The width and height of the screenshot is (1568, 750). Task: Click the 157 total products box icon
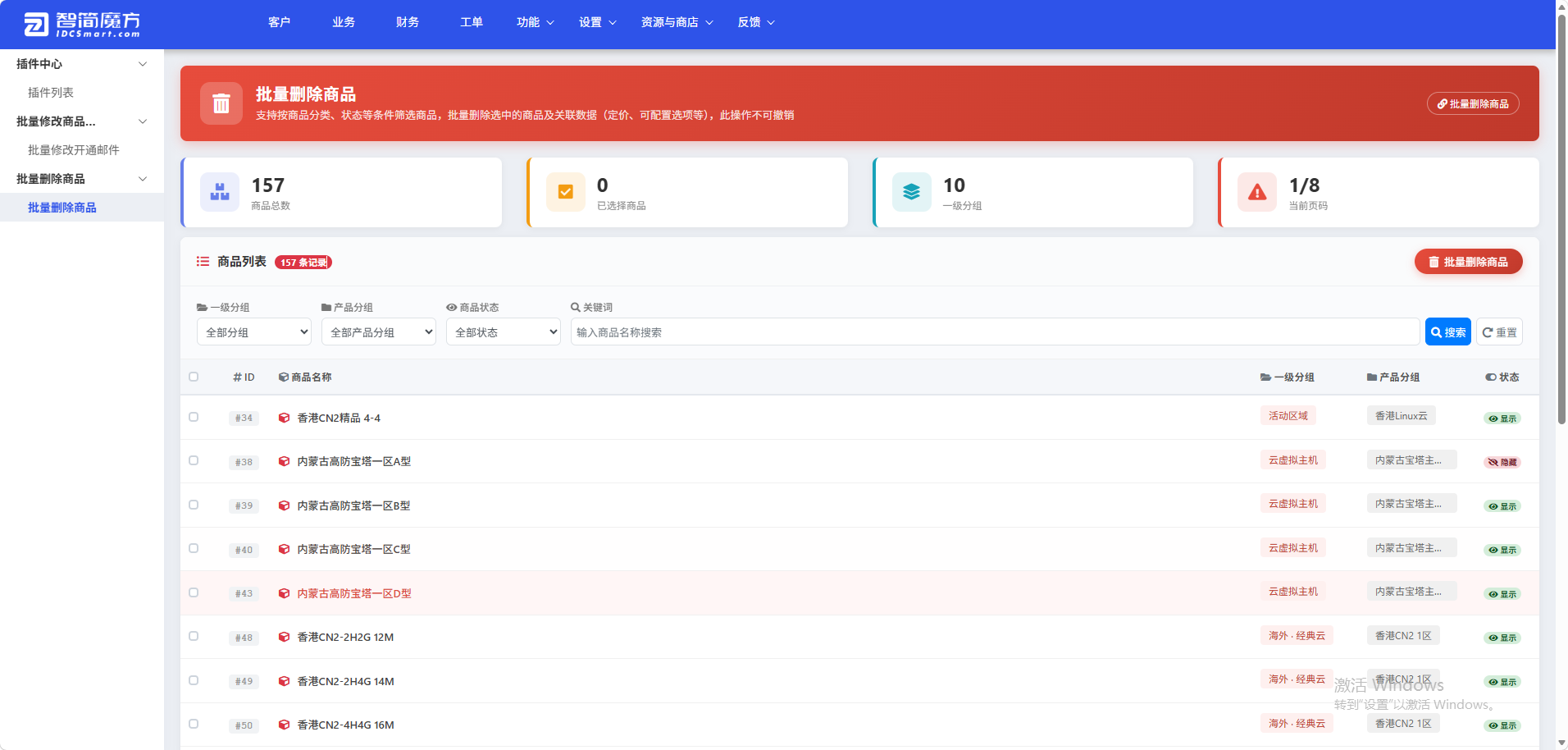(220, 192)
